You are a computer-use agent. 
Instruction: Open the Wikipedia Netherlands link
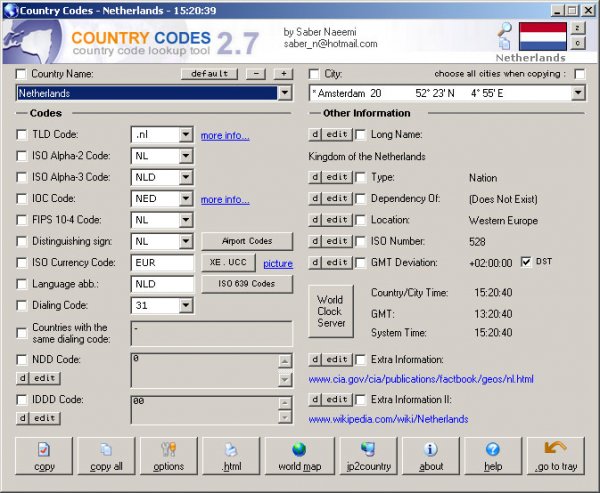pyautogui.click(x=388, y=419)
